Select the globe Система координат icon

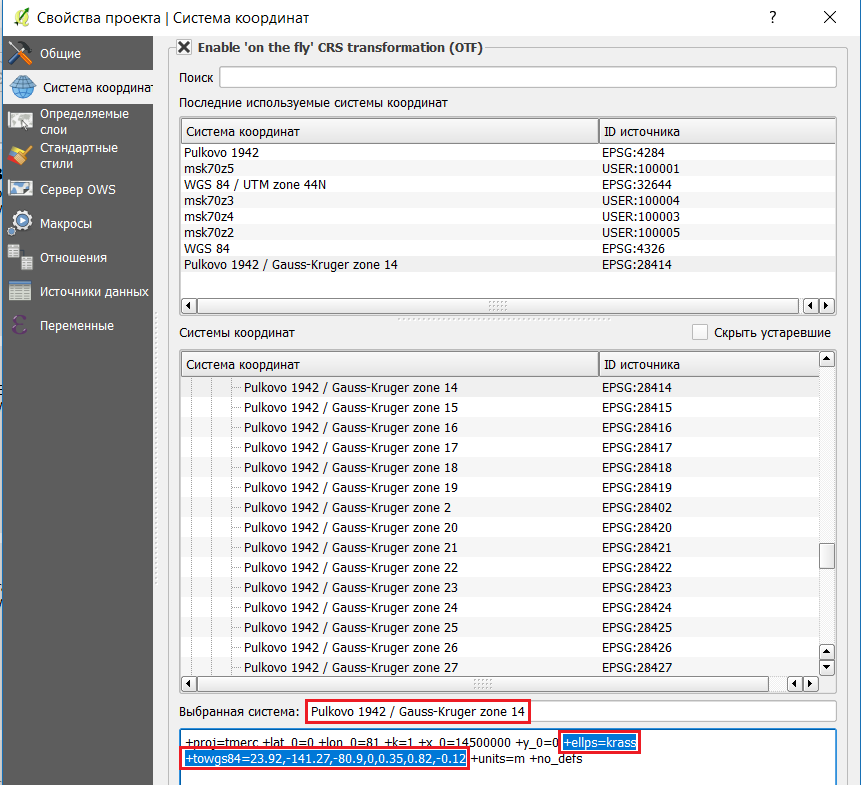23,87
